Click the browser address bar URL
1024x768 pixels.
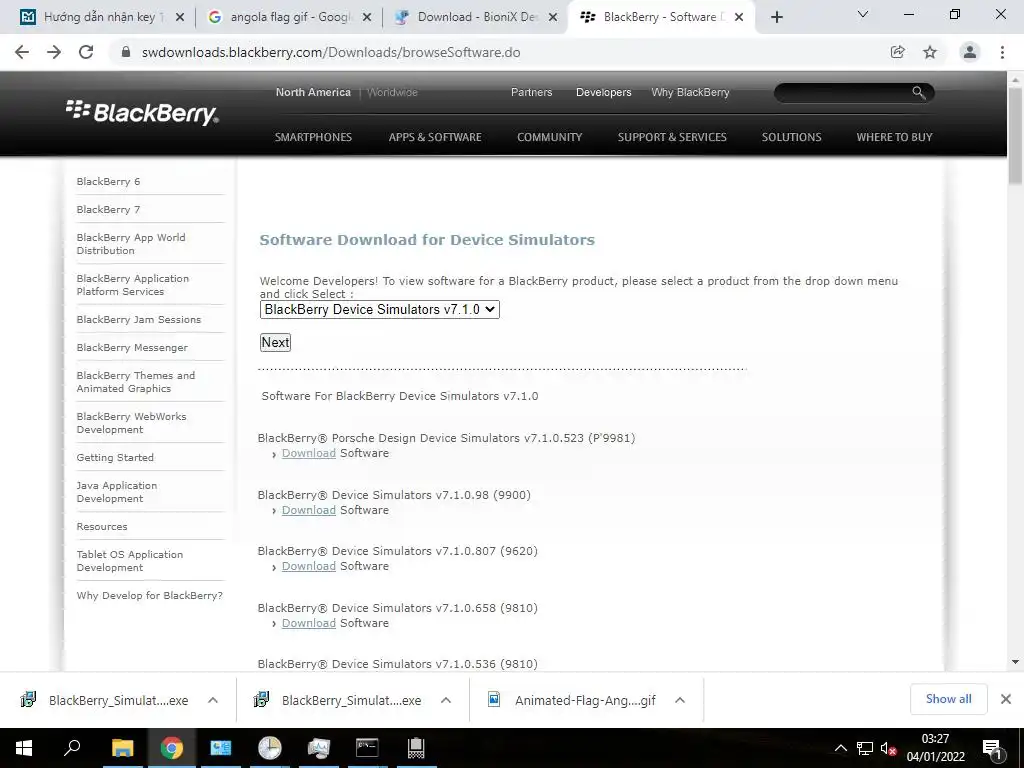click(331, 52)
